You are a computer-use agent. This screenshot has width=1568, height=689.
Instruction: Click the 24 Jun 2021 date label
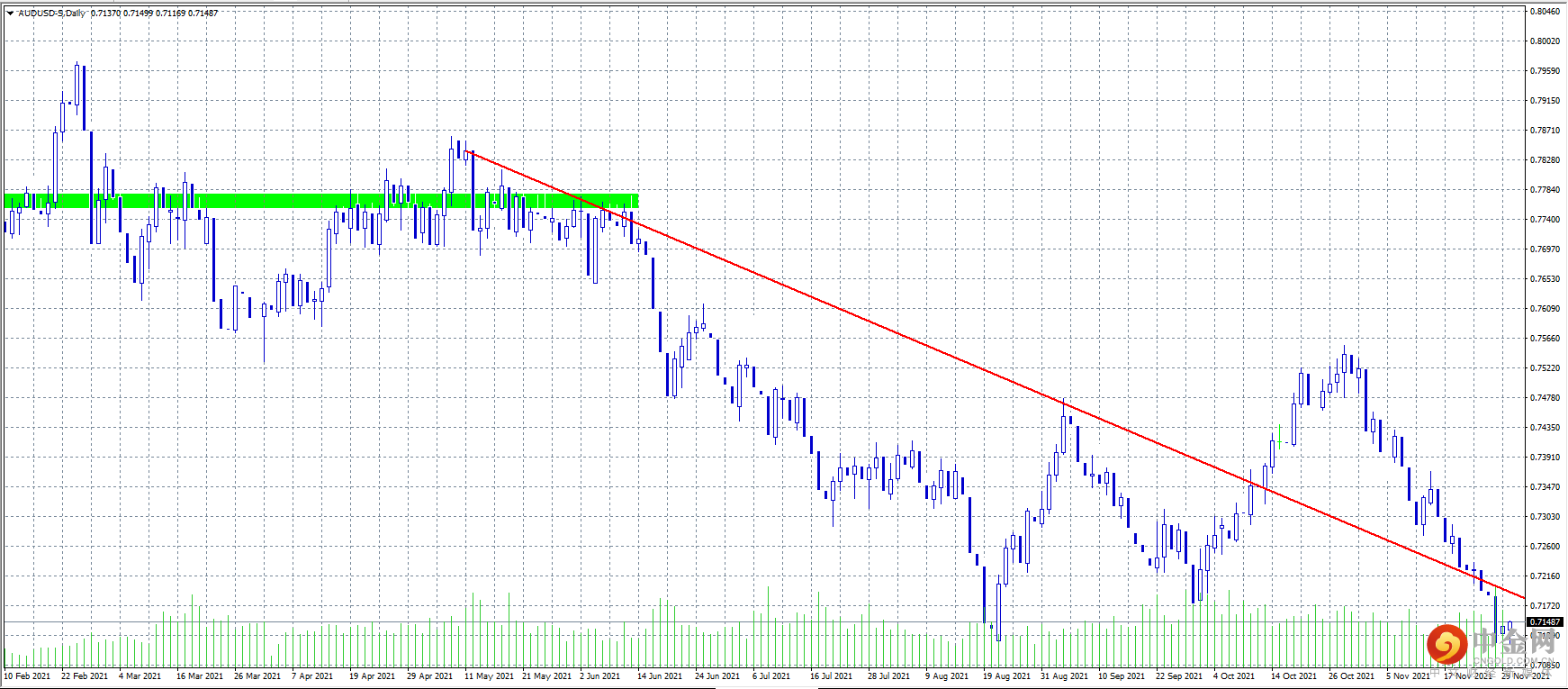[717, 676]
